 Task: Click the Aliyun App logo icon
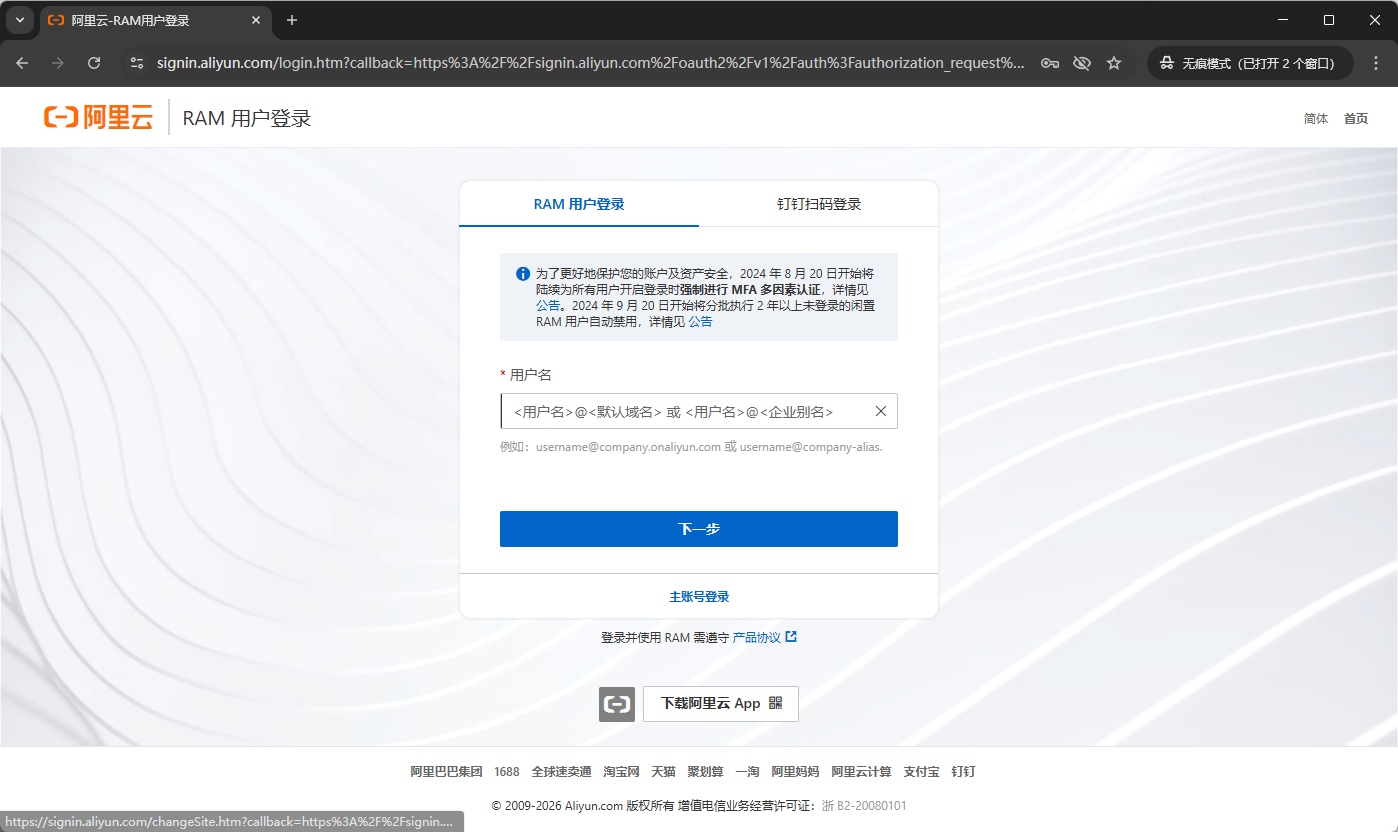click(x=617, y=704)
